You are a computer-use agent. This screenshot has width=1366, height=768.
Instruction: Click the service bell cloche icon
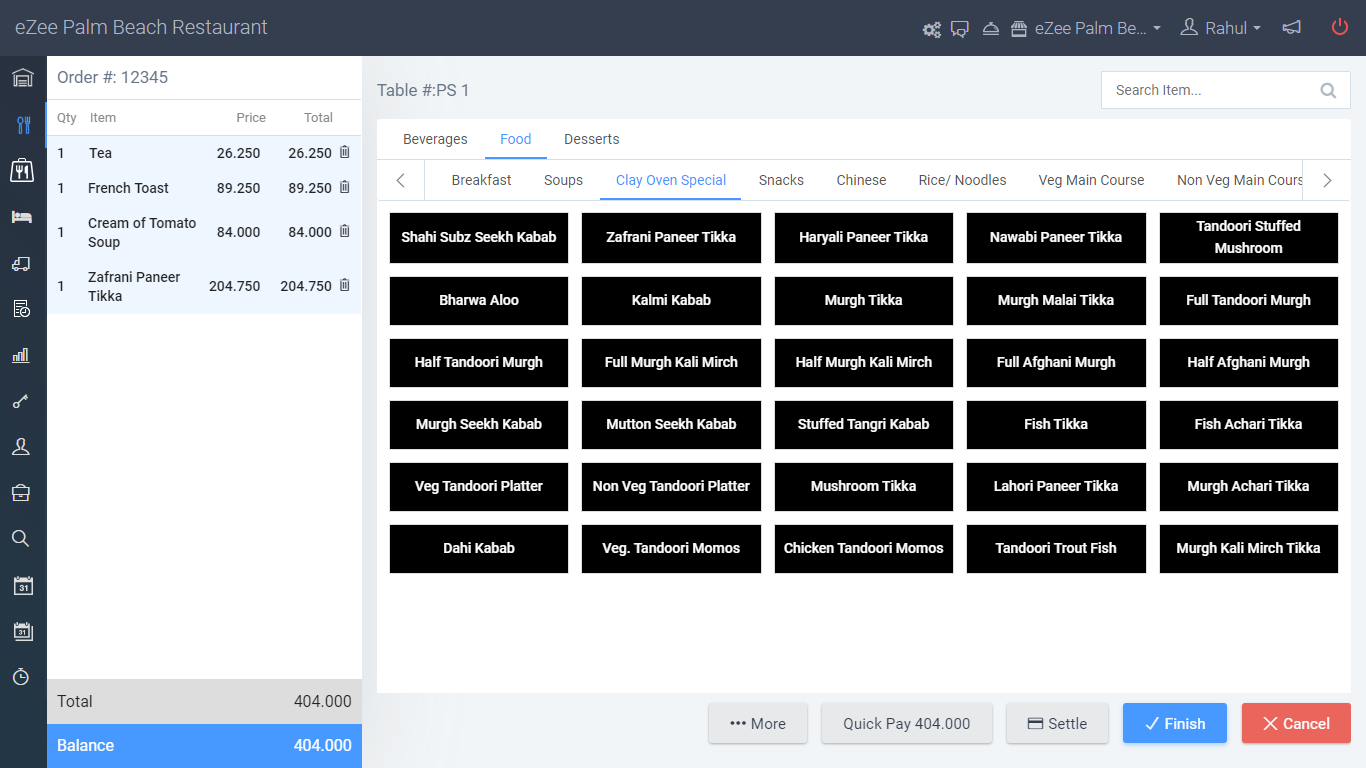coord(990,29)
